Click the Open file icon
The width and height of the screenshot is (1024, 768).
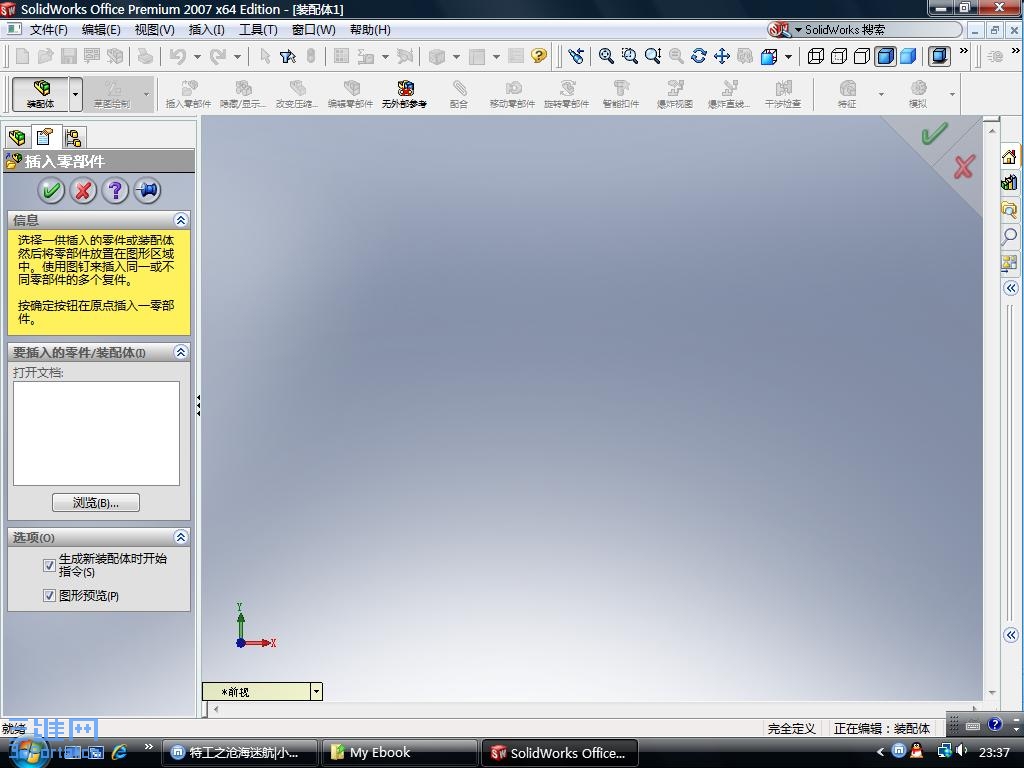pos(46,56)
